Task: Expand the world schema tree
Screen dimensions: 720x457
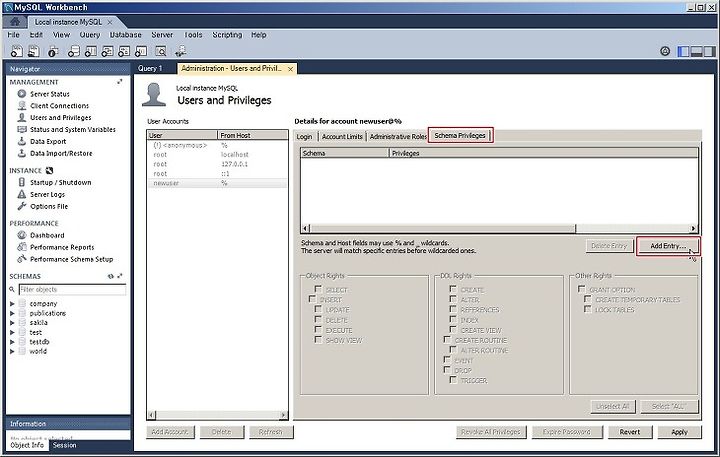Action: point(12,351)
